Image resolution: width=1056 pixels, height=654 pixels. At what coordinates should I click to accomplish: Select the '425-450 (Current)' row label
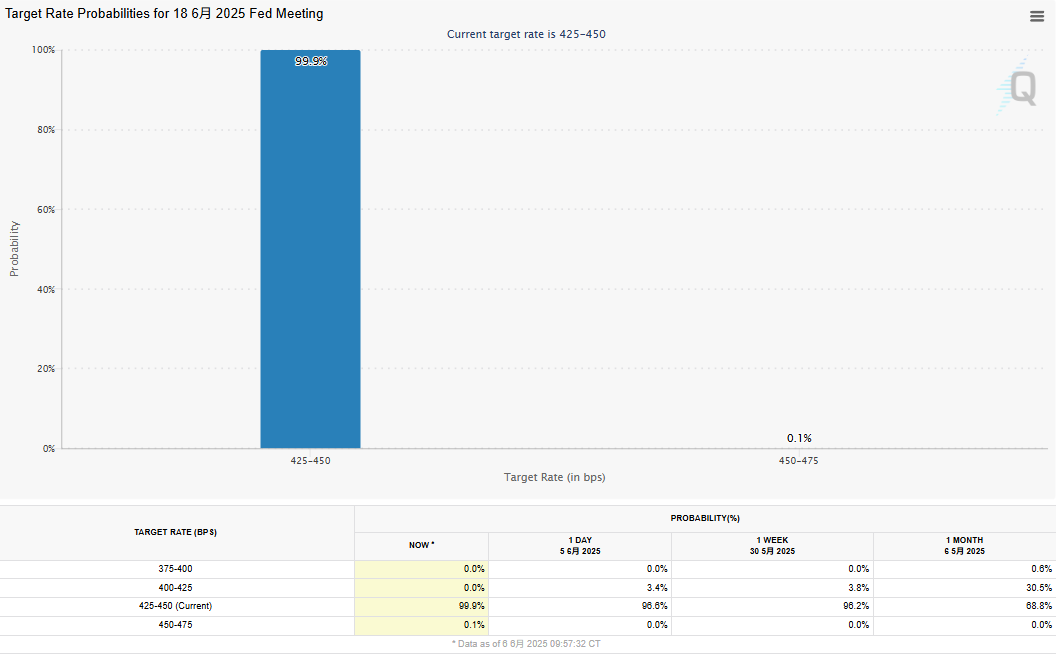coord(176,606)
